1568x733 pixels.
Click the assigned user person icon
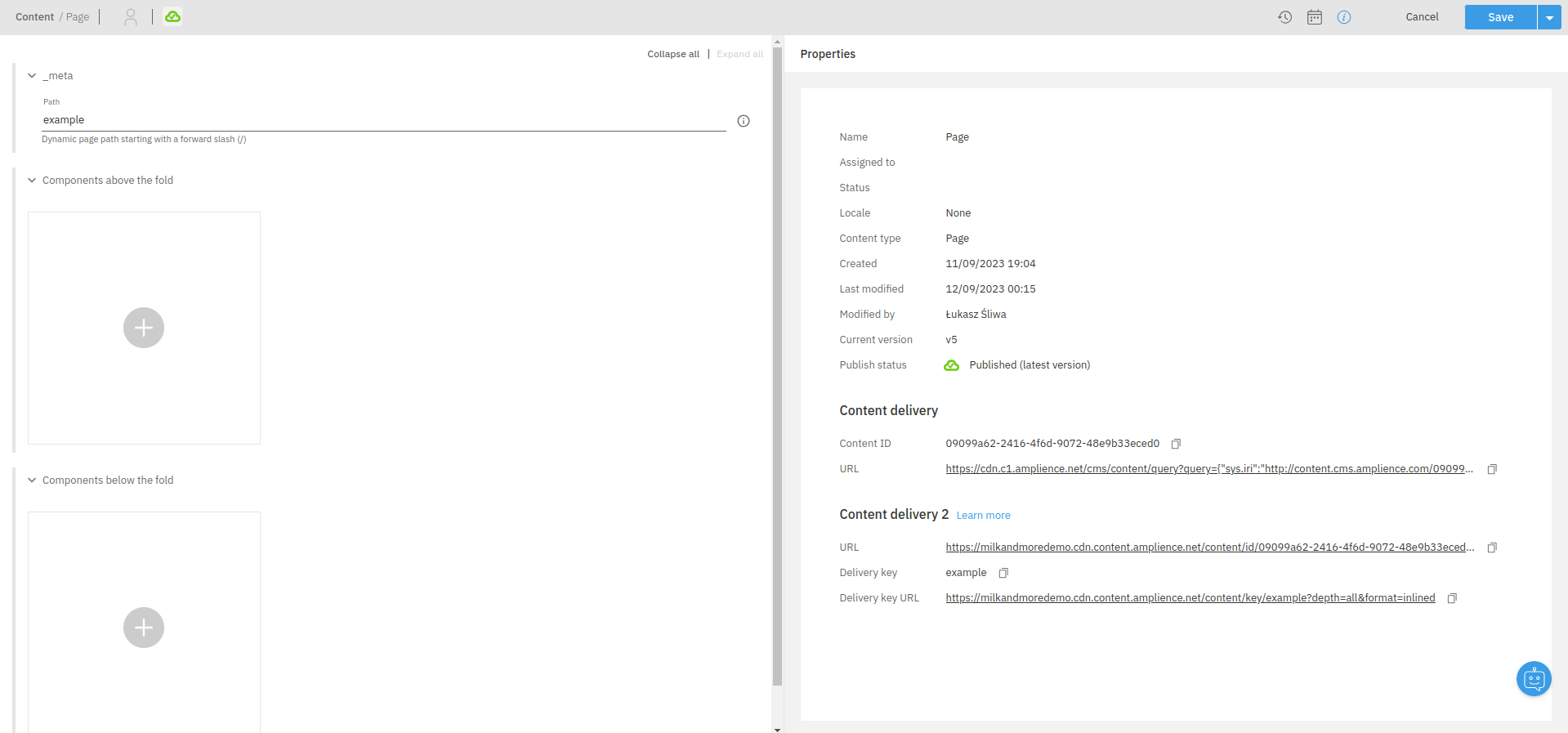(131, 17)
